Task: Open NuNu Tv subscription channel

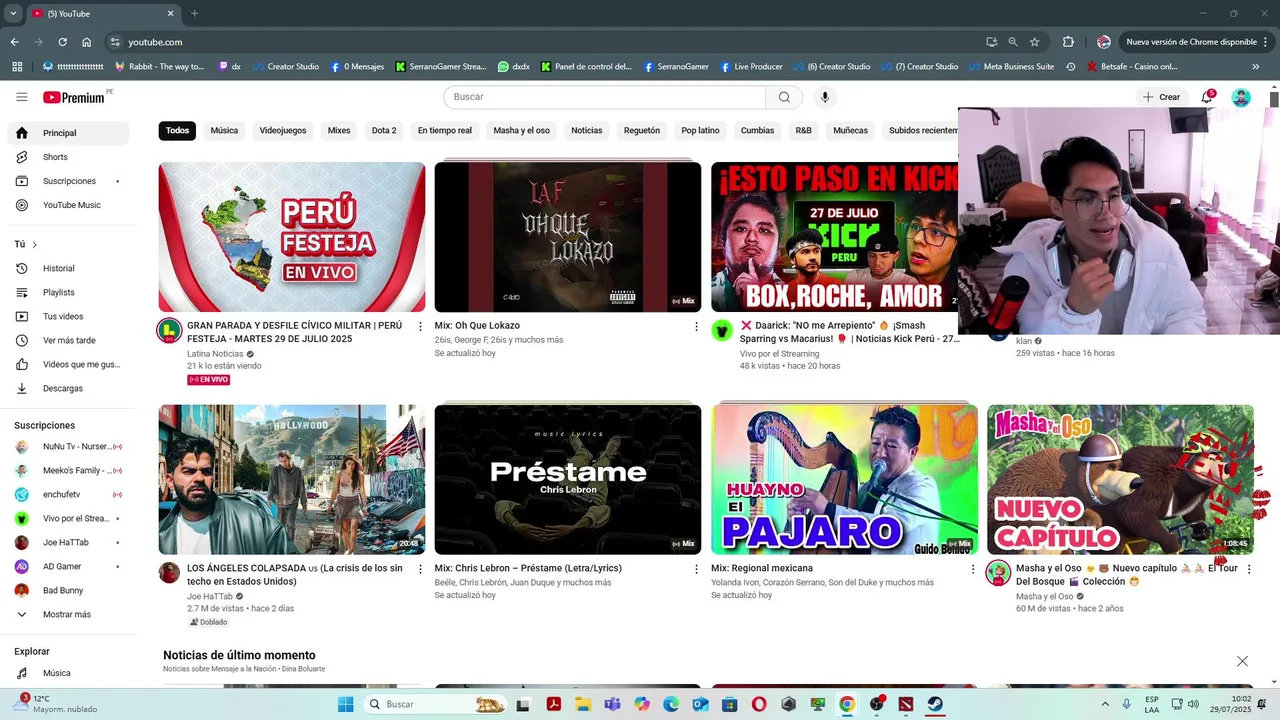Action: pyautogui.click(x=68, y=446)
